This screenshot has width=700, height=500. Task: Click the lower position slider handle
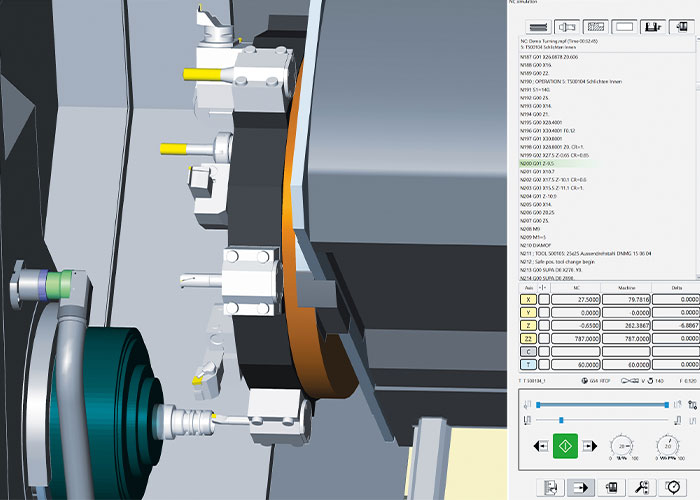pyautogui.click(x=561, y=420)
